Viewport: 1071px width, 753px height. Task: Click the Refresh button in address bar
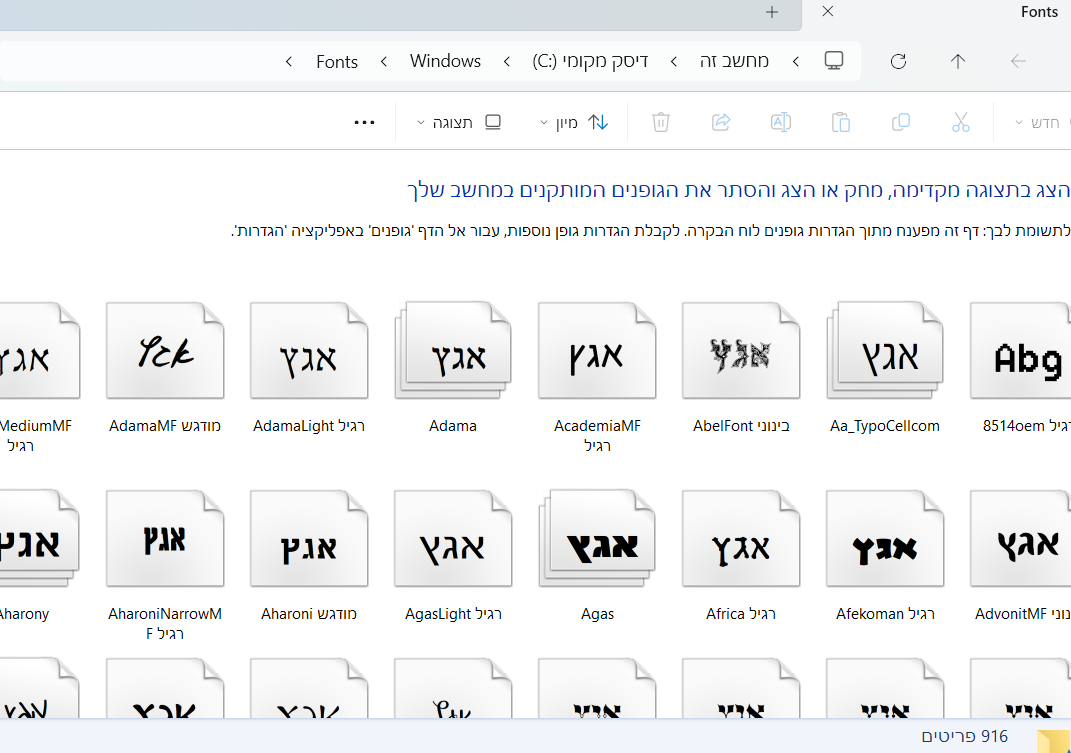[x=898, y=61]
